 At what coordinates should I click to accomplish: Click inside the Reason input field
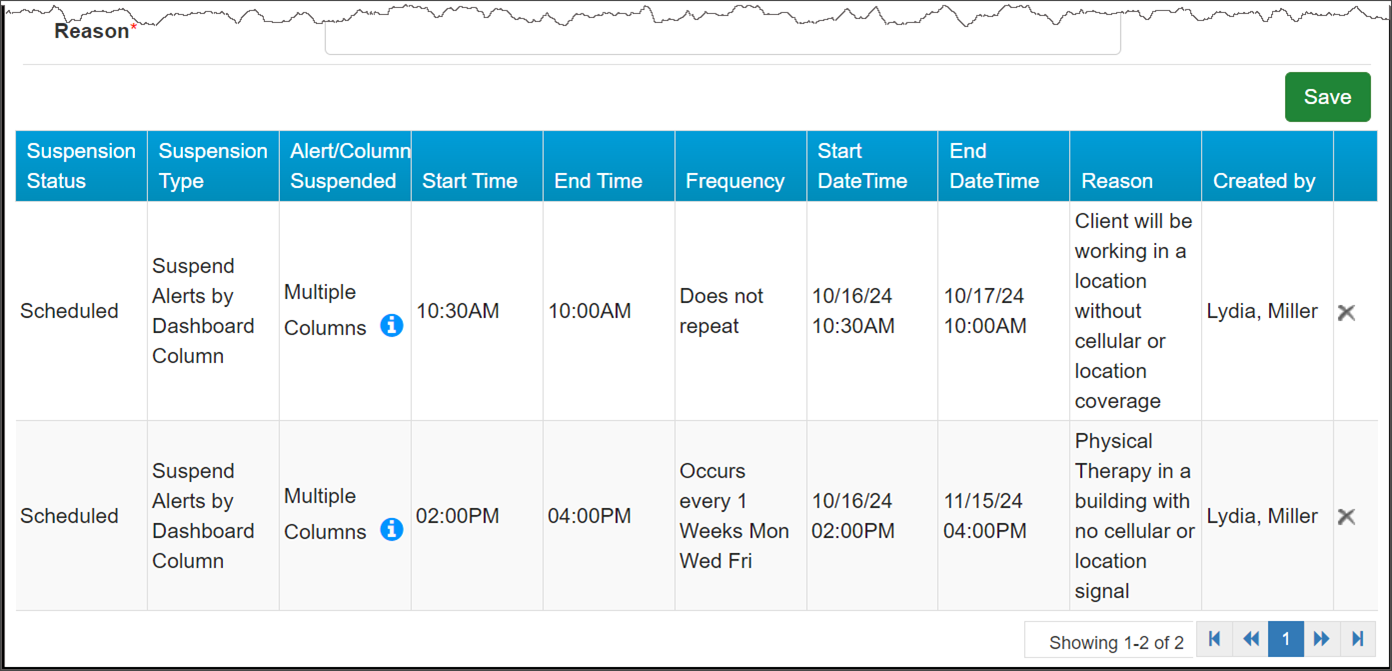coord(722,38)
